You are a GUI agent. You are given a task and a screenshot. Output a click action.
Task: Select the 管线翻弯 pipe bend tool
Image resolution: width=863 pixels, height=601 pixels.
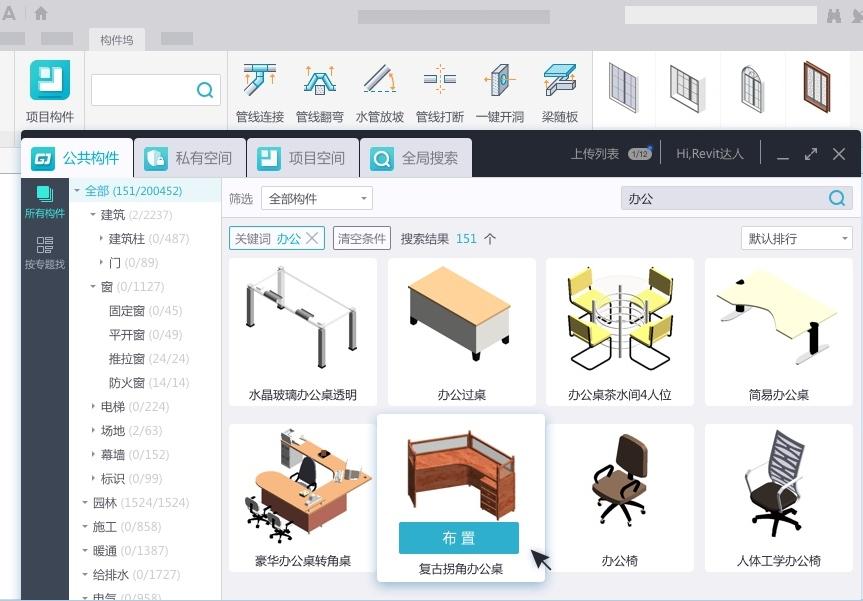[320, 92]
